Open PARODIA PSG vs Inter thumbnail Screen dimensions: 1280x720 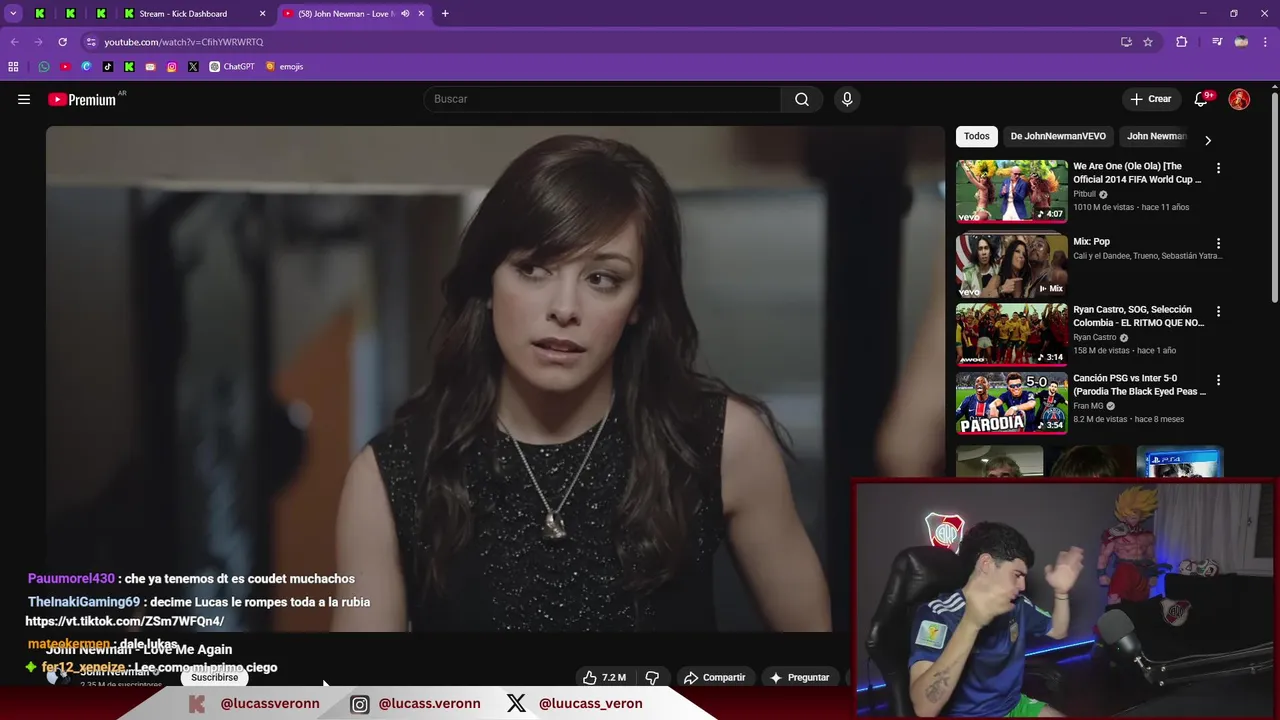1012,403
